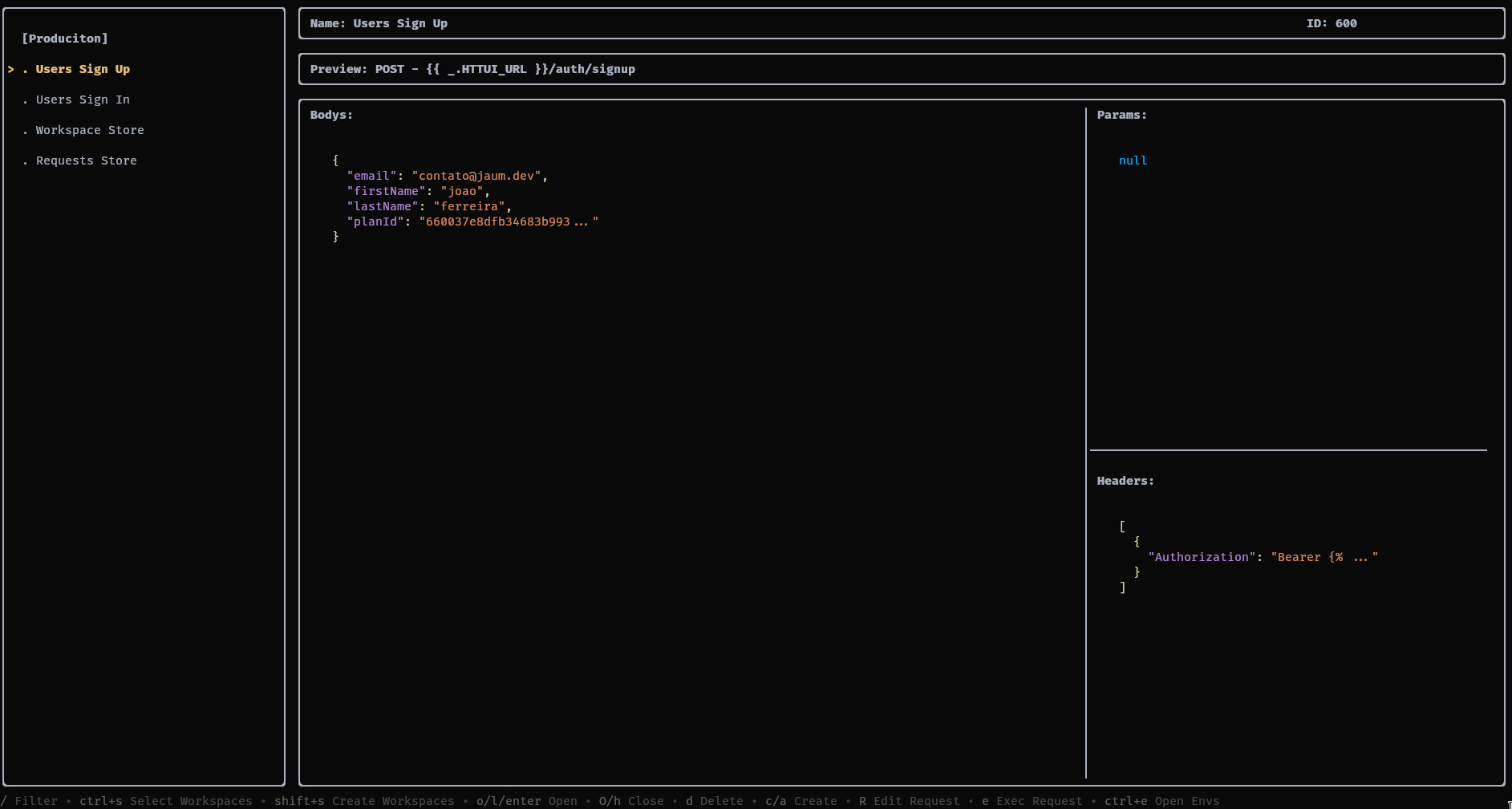Click the selection arrow beside Users Sign Up

11,69
